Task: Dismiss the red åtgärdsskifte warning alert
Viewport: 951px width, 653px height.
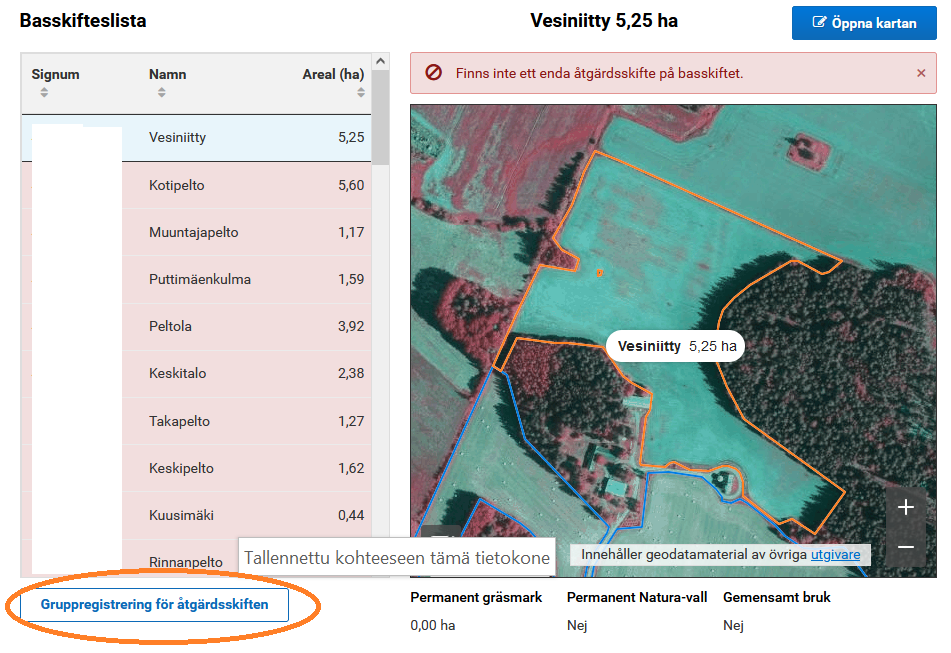Action: 921,73
